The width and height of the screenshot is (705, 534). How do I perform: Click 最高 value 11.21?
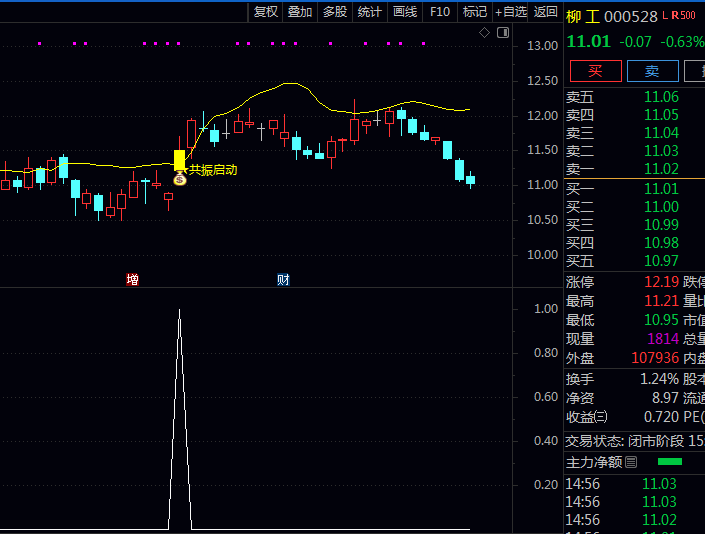pos(661,301)
